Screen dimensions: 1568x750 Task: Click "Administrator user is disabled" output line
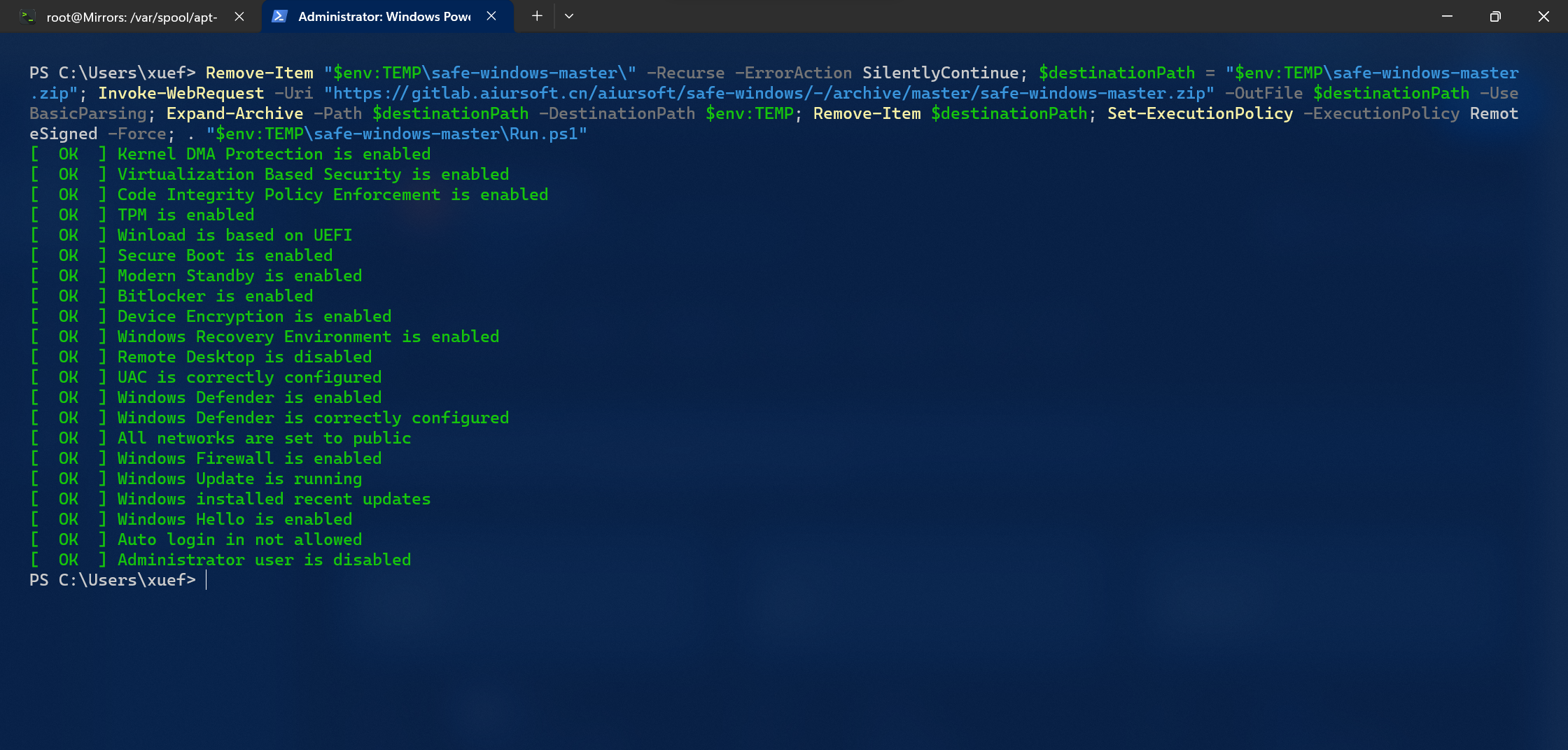(264, 560)
